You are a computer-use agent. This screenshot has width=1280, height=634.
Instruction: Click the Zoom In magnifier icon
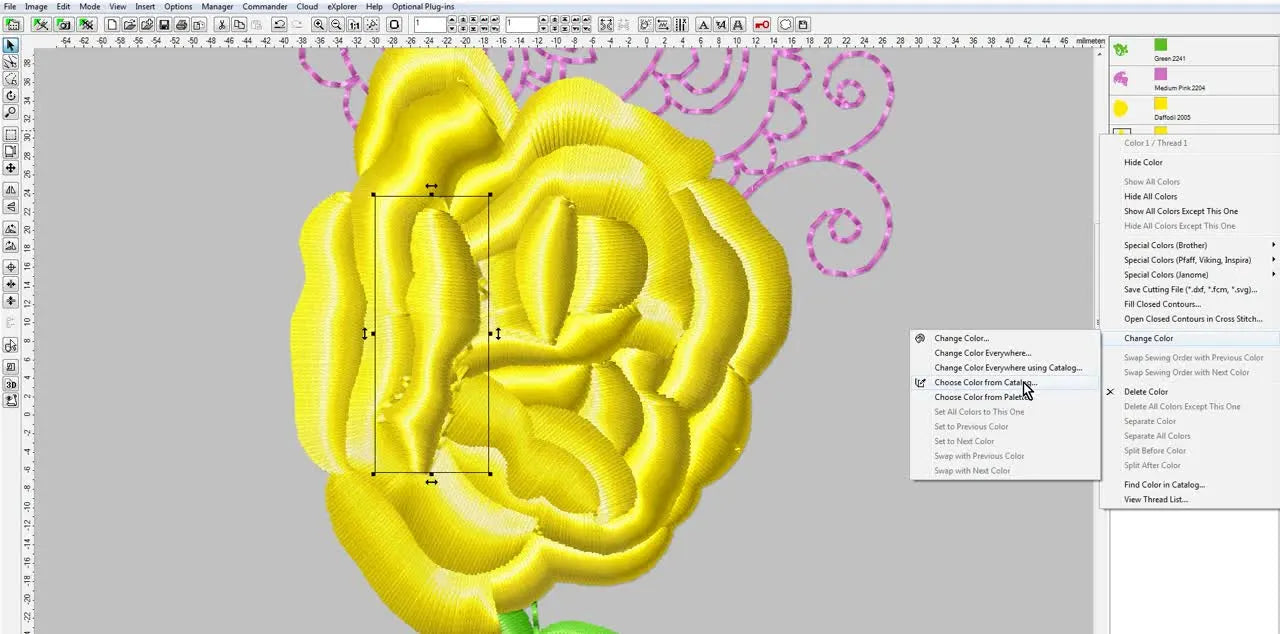point(318,24)
